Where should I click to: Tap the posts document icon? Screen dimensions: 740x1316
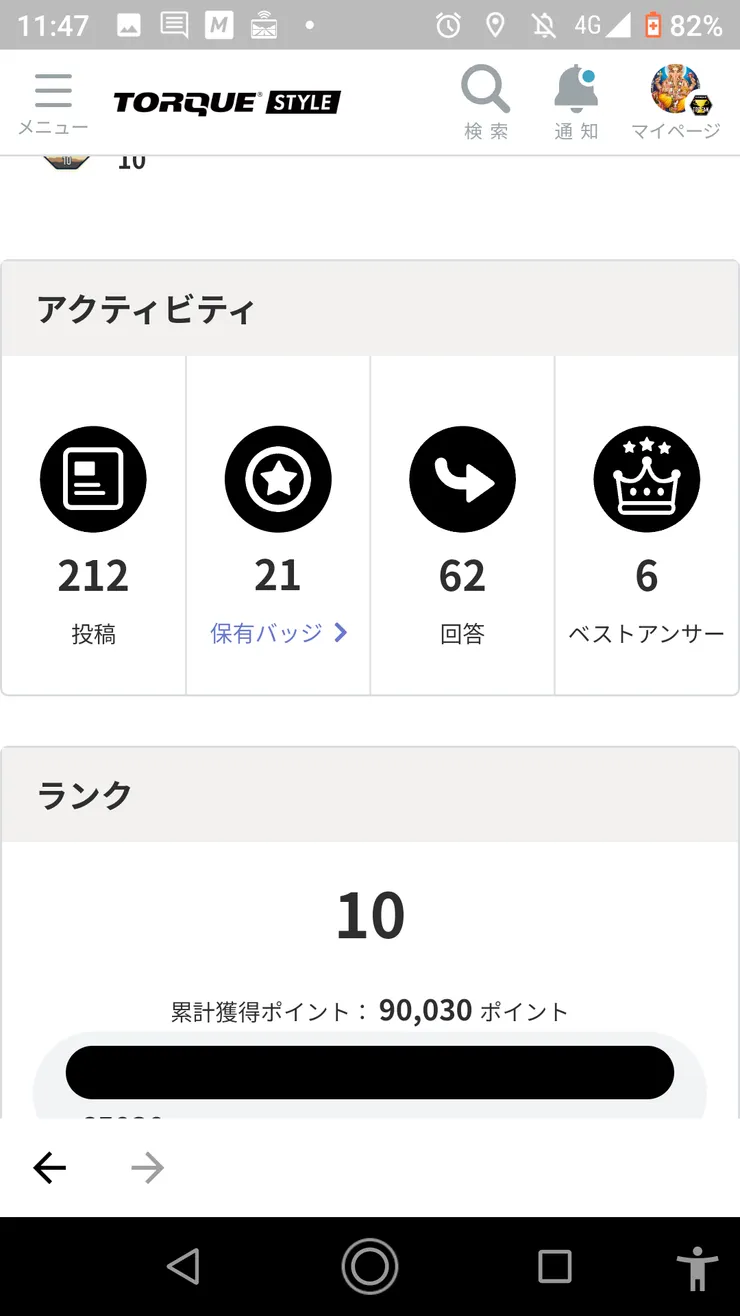pyautogui.click(x=93, y=480)
